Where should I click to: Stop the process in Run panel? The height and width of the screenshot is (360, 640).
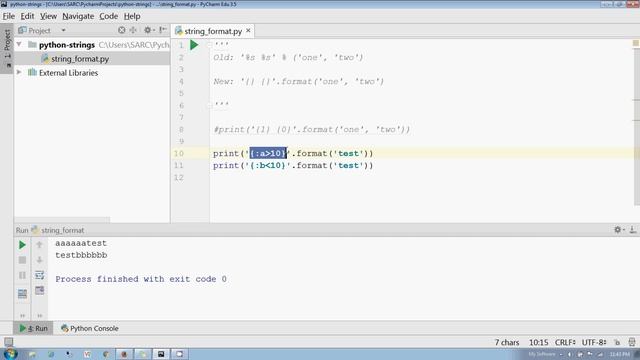point(22,260)
